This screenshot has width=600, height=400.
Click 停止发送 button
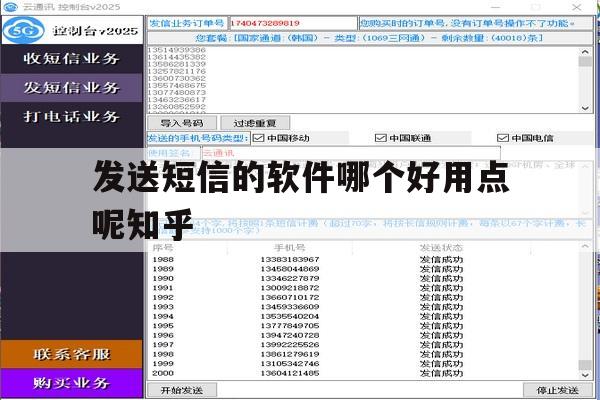pos(557,390)
